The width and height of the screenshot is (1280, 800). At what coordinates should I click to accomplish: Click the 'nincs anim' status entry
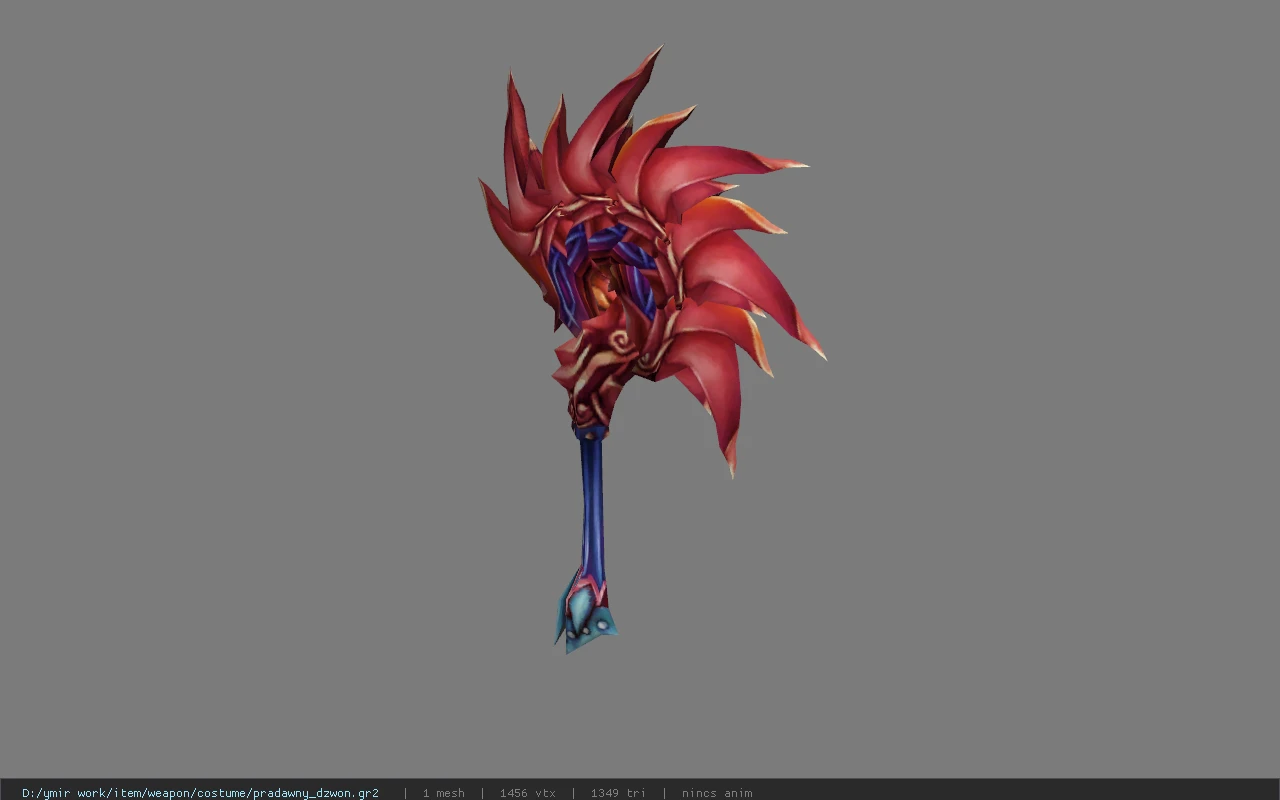click(717, 793)
